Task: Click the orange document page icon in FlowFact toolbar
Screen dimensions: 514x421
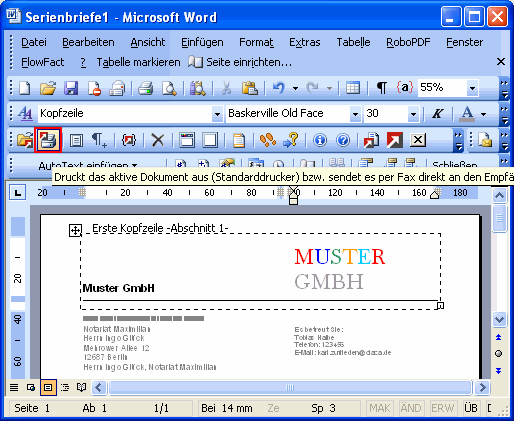Action: [x=239, y=140]
